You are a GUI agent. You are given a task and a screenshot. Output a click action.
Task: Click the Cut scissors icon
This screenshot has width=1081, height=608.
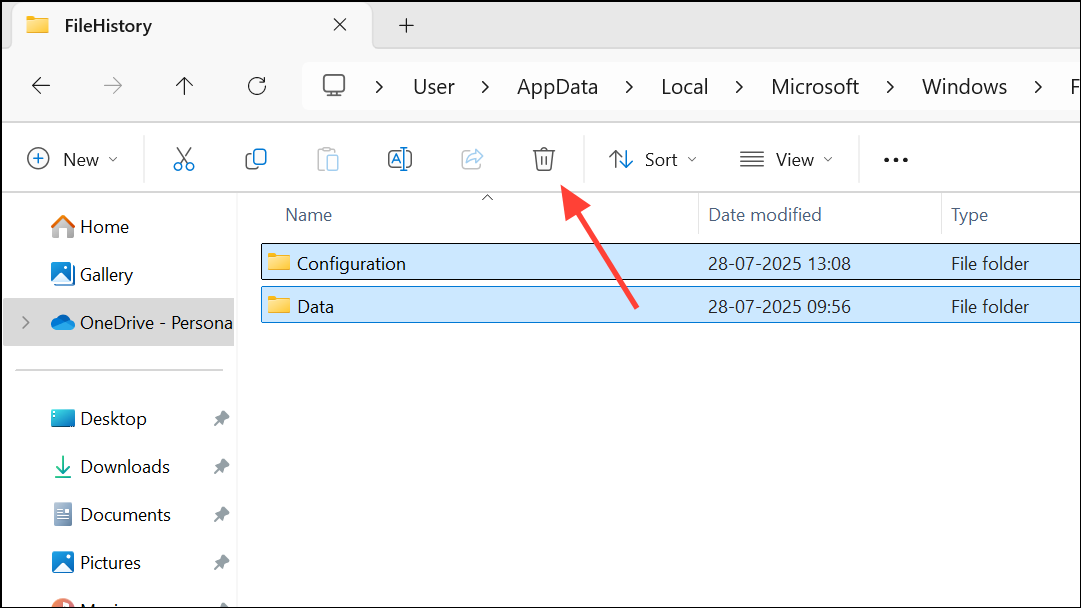tap(184, 159)
